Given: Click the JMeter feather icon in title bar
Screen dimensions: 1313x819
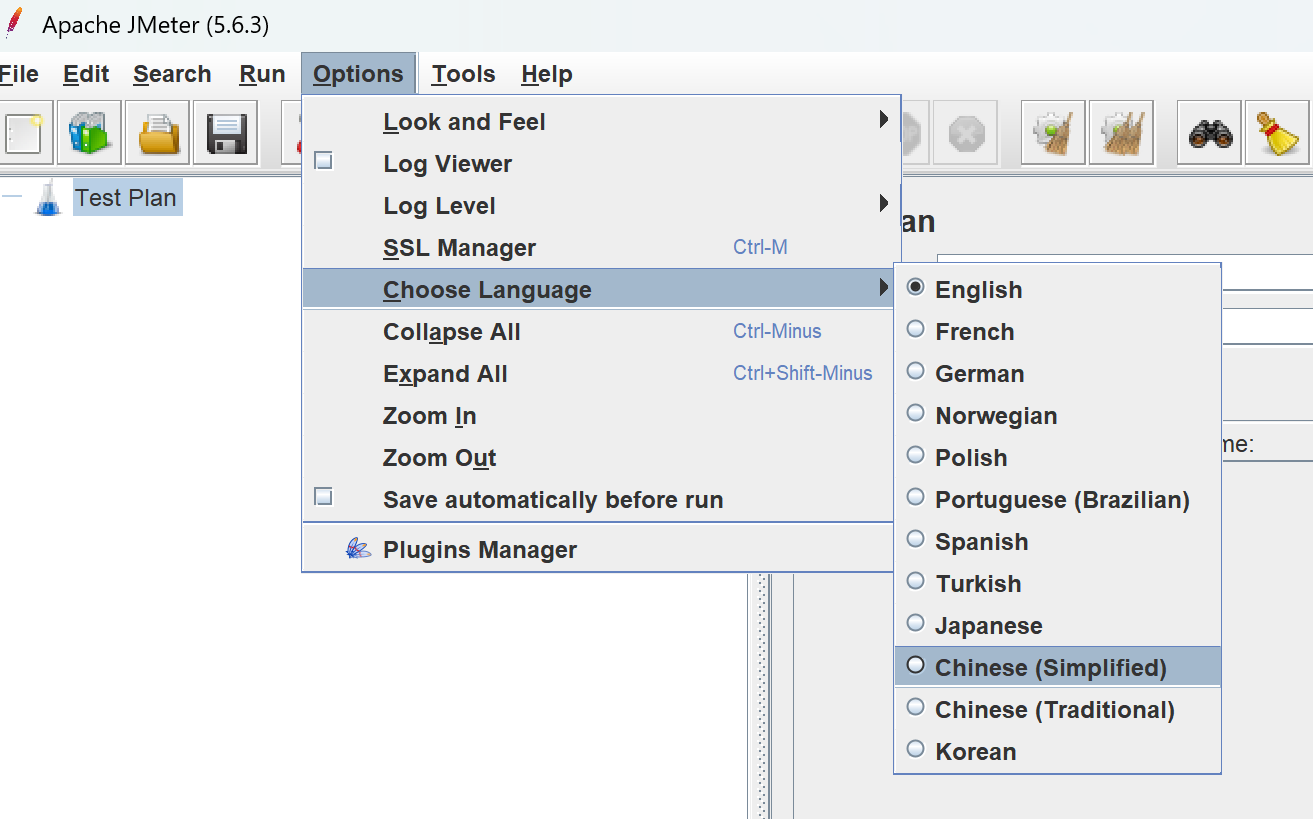Looking at the screenshot, I should click(14, 23).
